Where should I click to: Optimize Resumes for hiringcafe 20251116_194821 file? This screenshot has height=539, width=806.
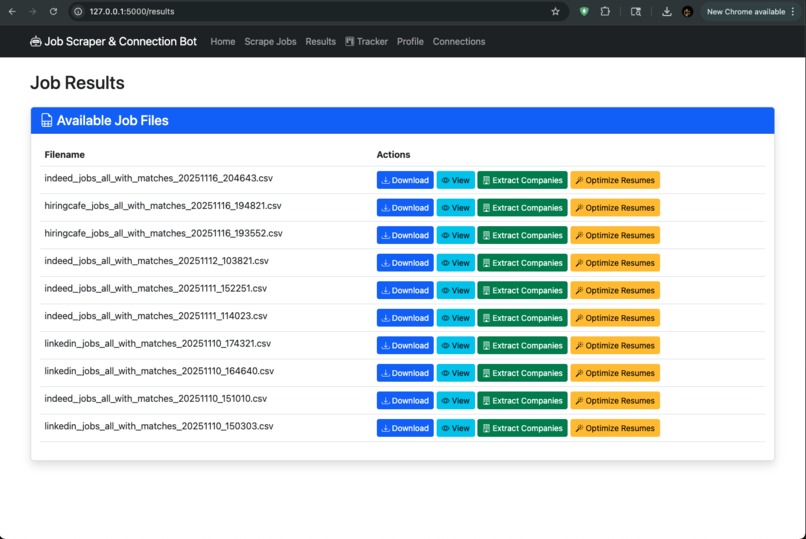click(615, 208)
